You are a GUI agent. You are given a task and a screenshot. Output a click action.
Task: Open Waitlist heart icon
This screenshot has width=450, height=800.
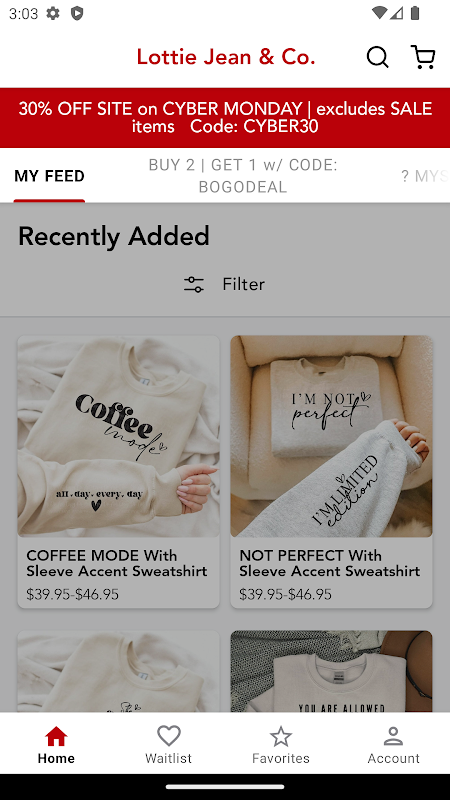pos(169,736)
